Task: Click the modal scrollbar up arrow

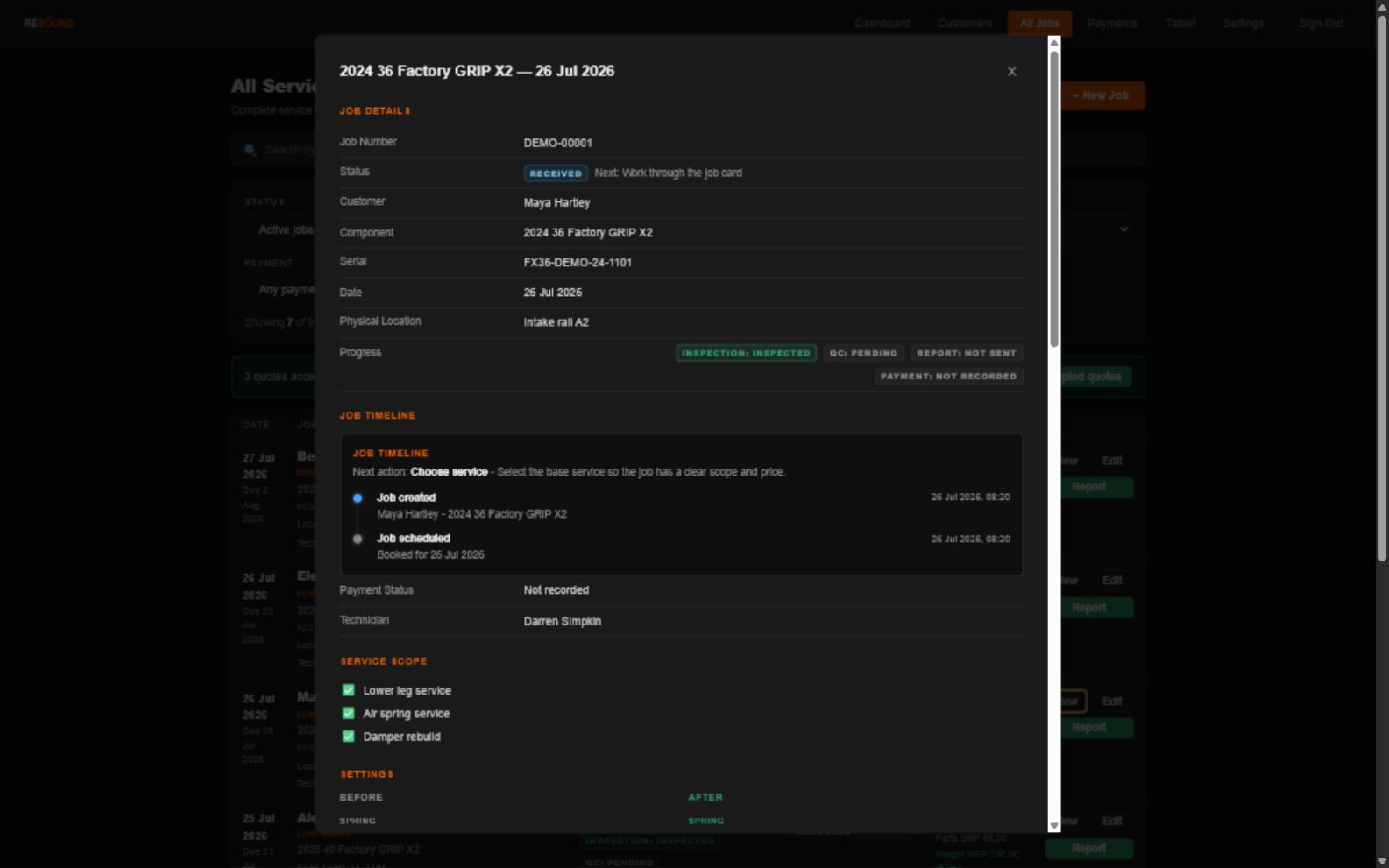Action: 1054,43
